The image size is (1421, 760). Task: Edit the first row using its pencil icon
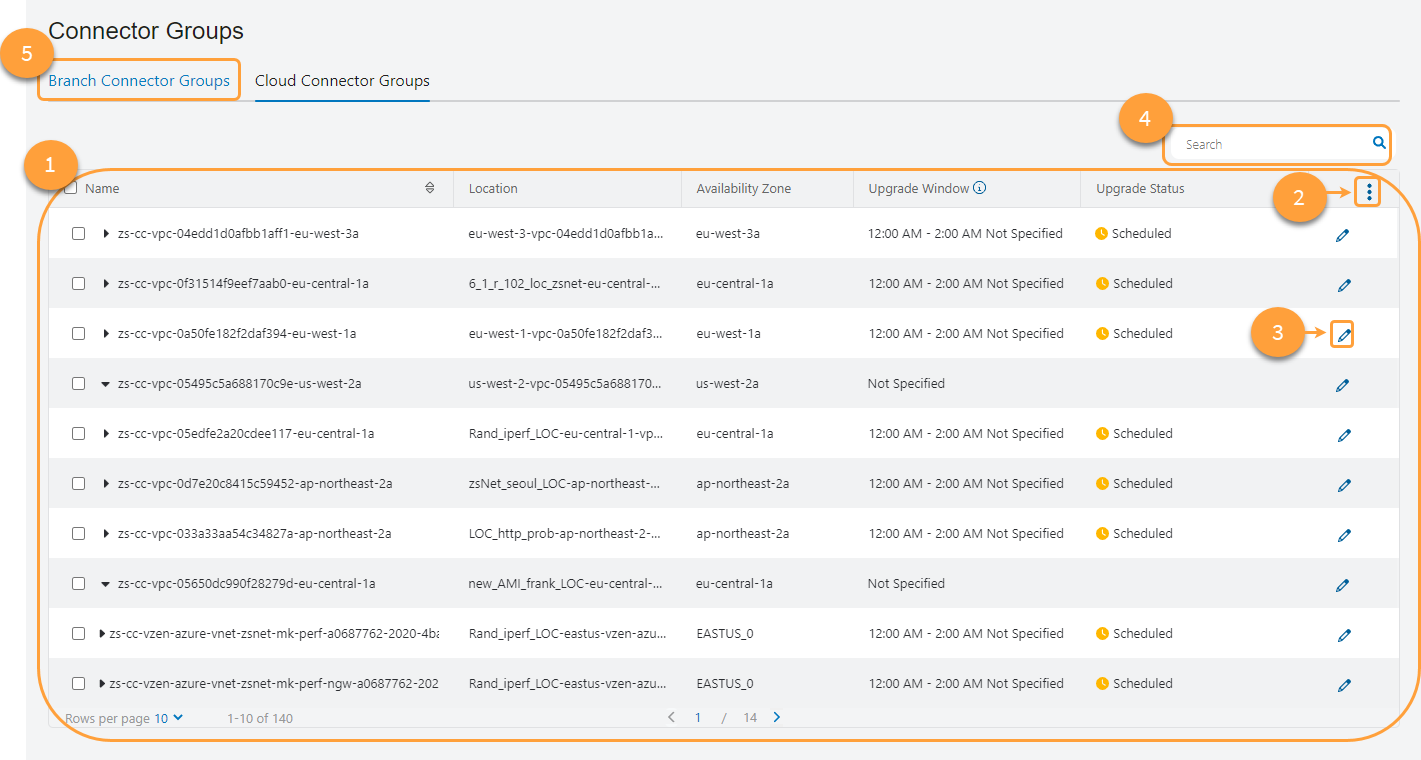point(1343,235)
